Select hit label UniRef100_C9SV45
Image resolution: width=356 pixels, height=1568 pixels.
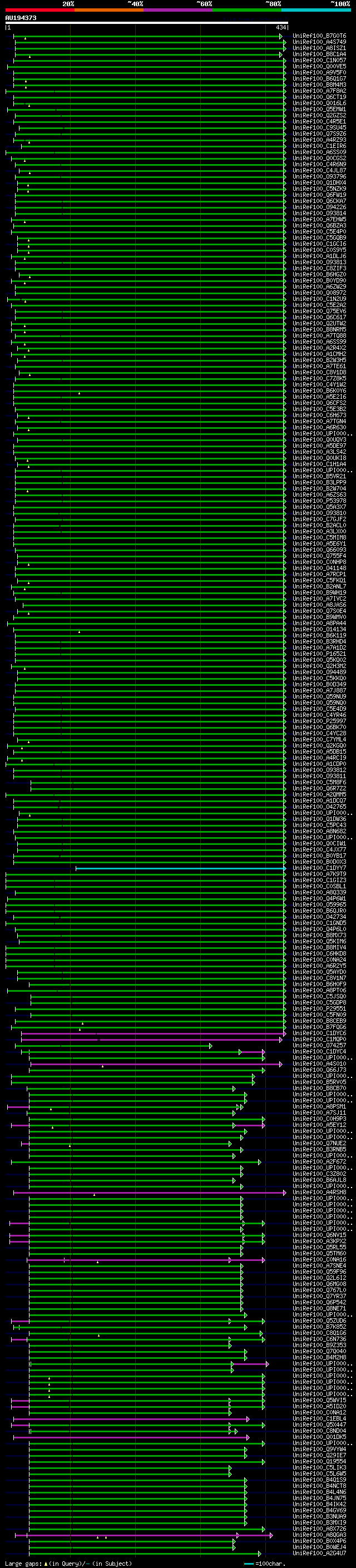click(x=319, y=128)
